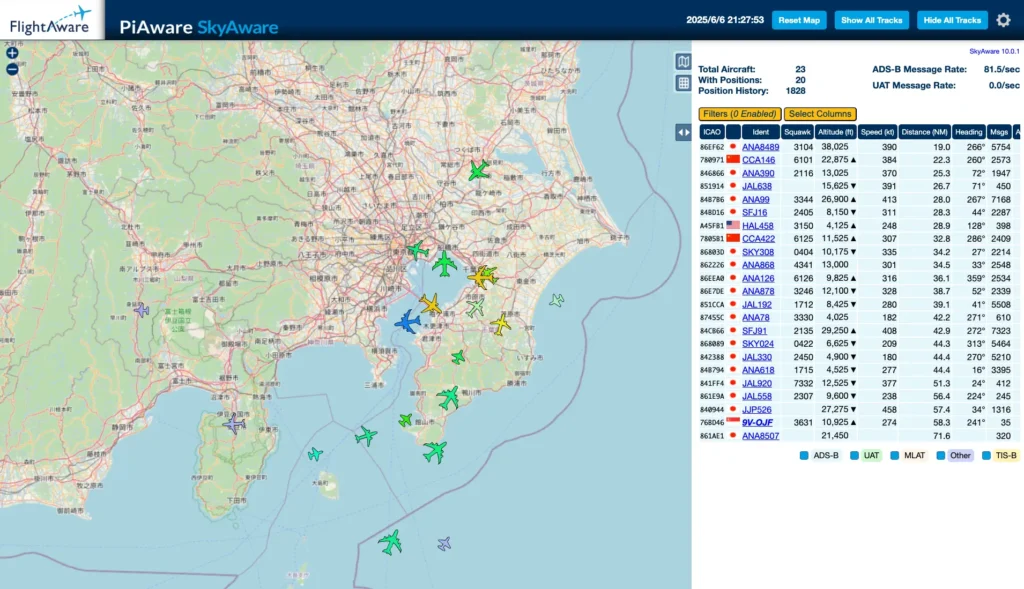Click the US flag in the HAL458 row

[733, 225]
